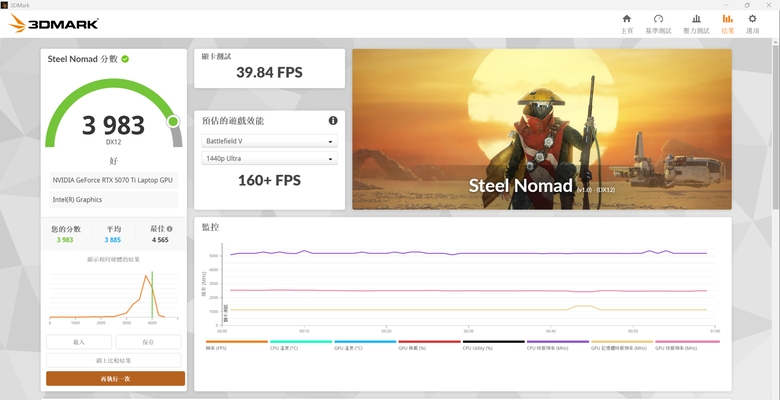780x400 pixels.
Task: Click the 保存 save button
Action: (x=148, y=342)
